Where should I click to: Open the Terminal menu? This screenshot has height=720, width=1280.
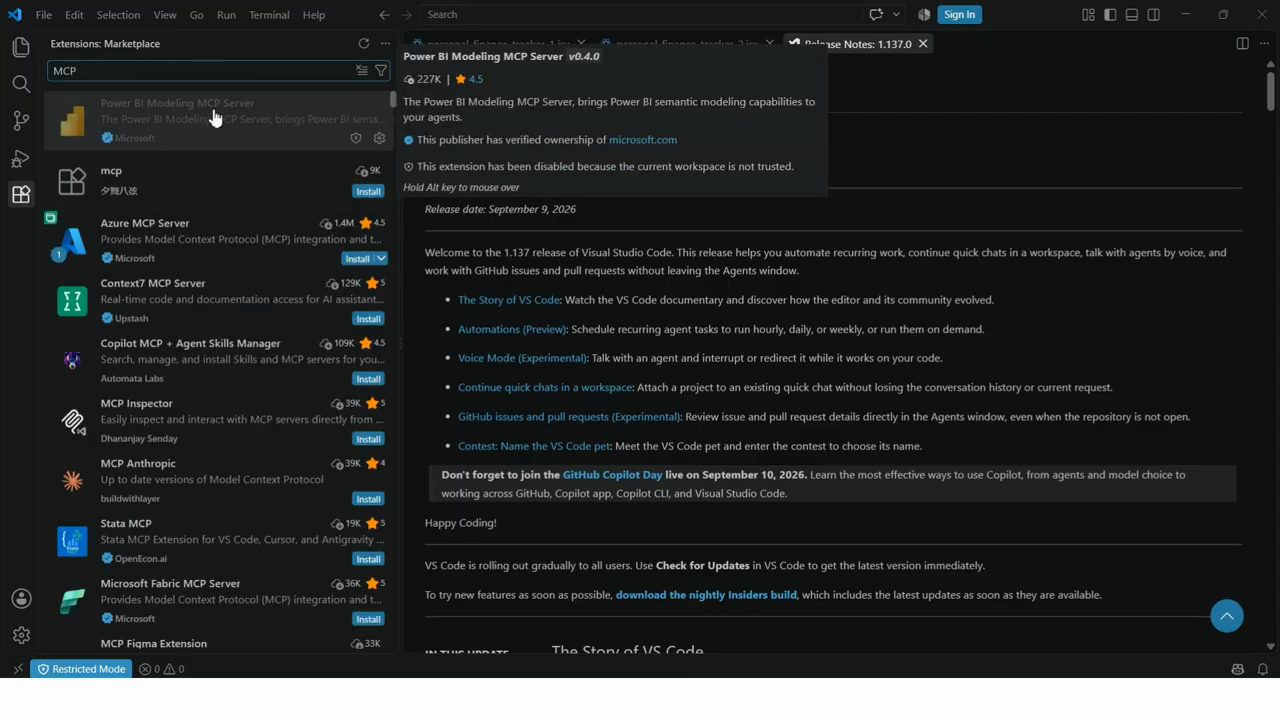[x=269, y=14]
